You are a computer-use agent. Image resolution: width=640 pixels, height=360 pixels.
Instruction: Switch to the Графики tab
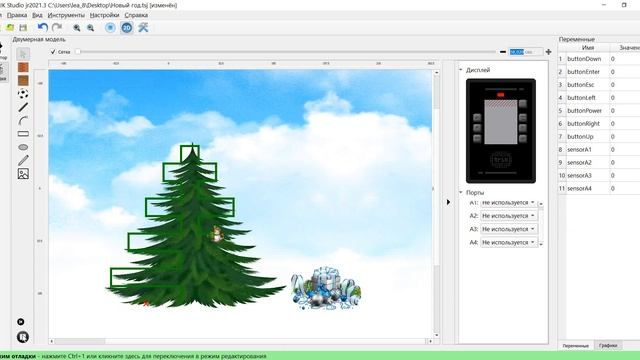coord(608,345)
